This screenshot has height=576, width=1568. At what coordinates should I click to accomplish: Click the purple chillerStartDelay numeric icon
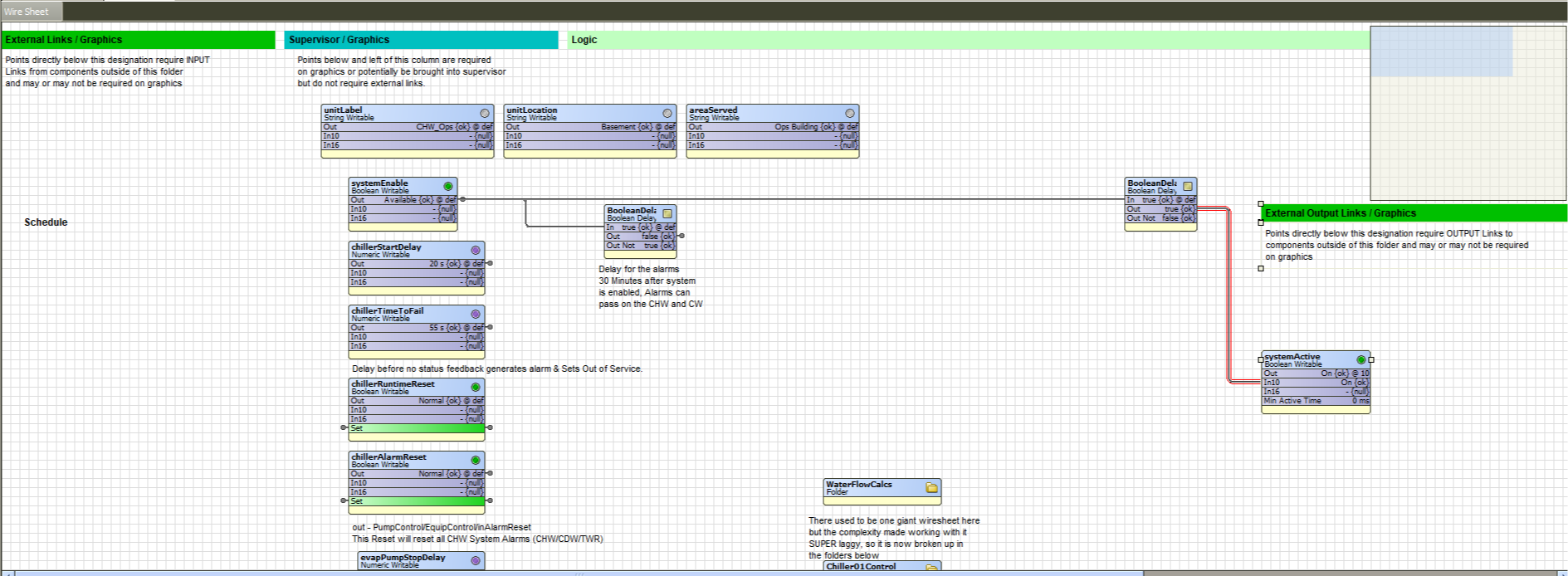[x=476, y=250]
